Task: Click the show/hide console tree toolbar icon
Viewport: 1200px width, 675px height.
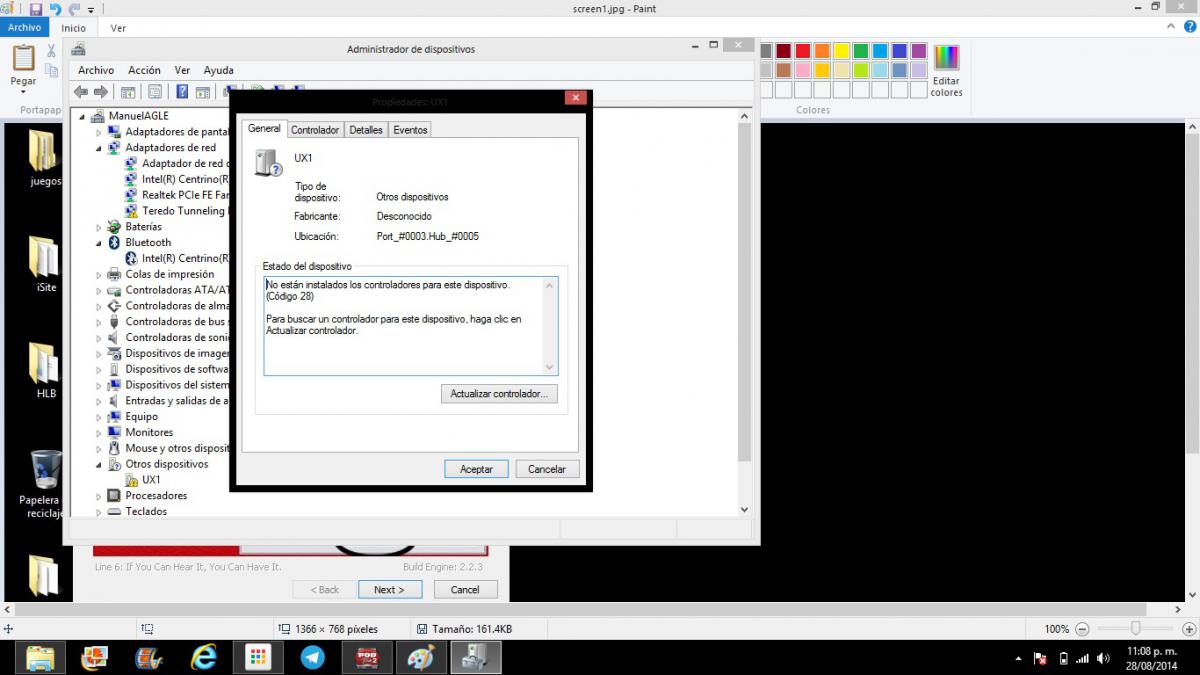Action: tap(128, 91)
